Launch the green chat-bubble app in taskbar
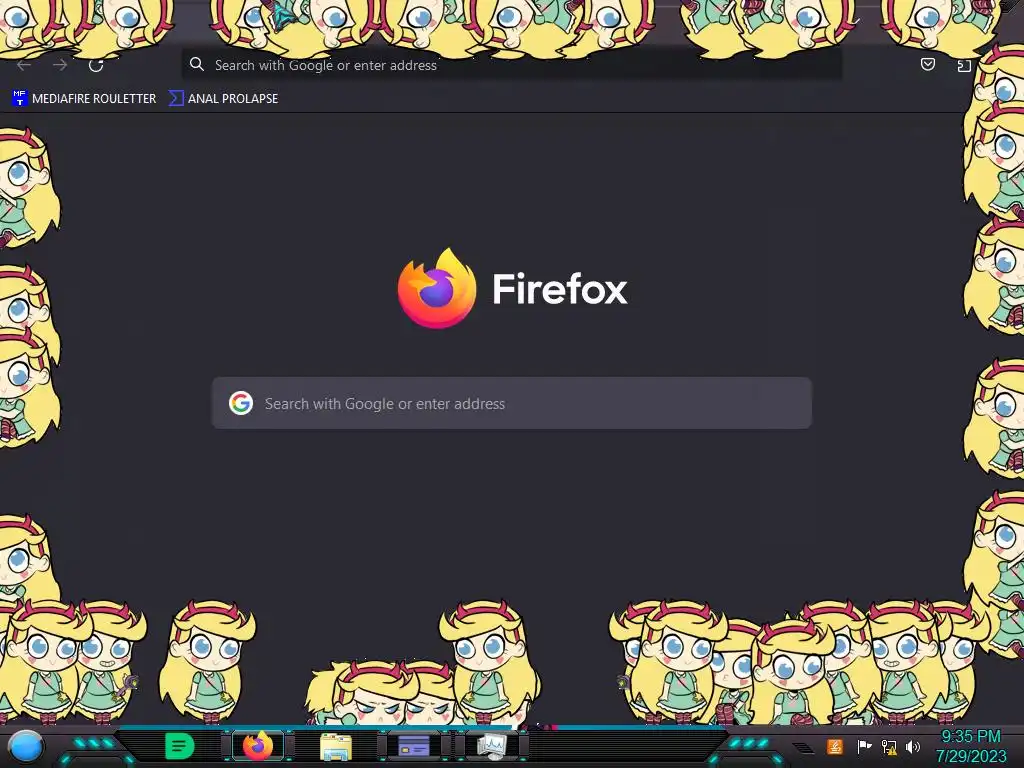Viewport: 1024px width, 768px height. point(179,746)
